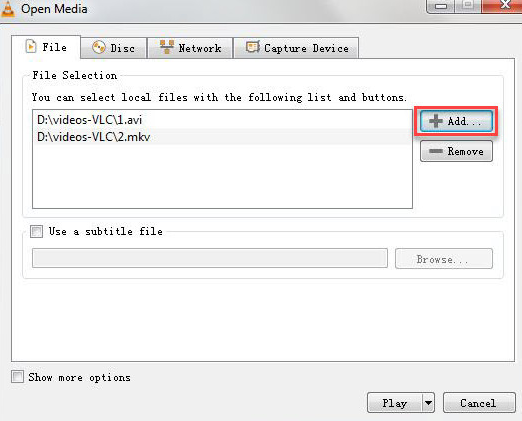Click the Play button
The height and width of the screenshot is (421, 522).
395,403
